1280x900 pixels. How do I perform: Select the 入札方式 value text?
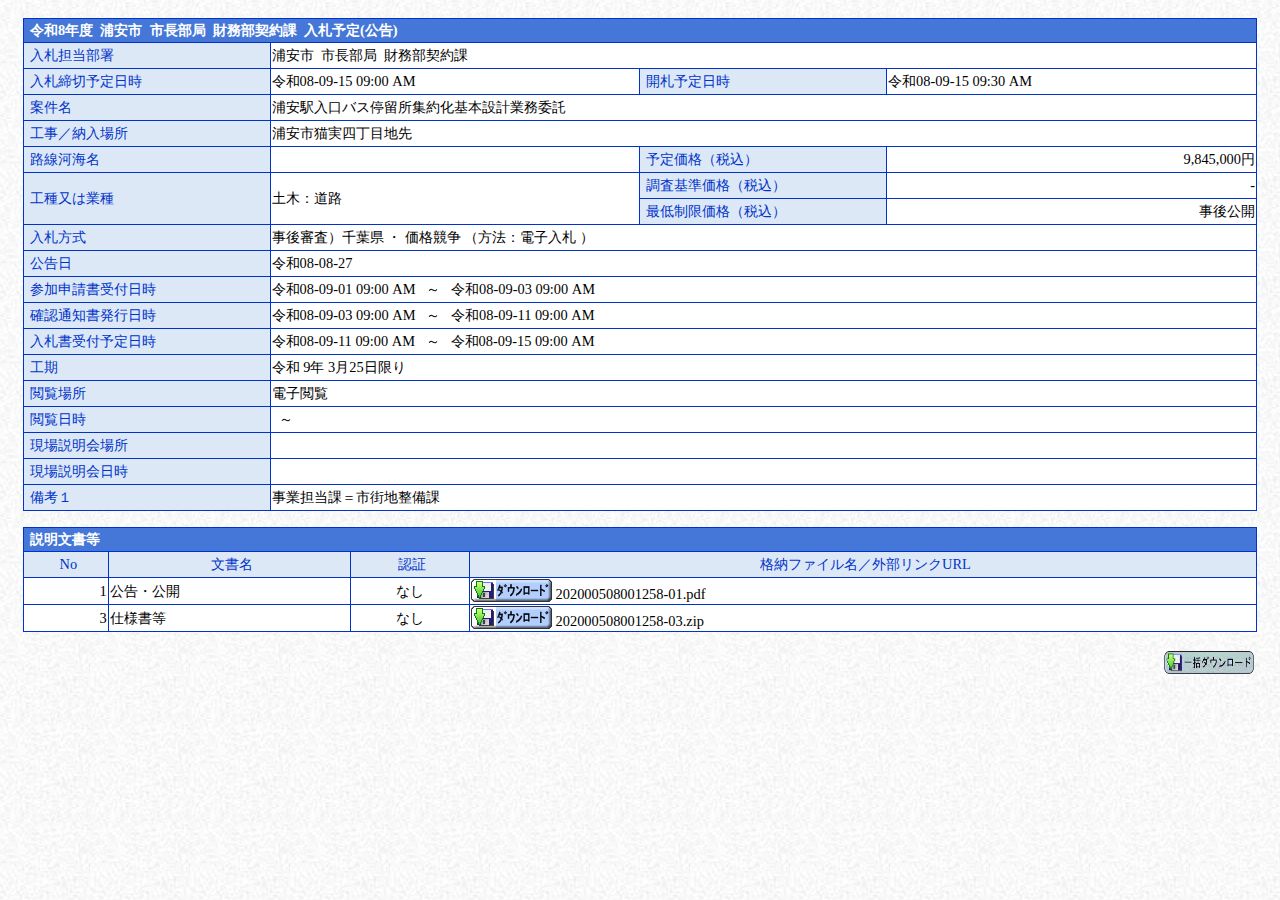tap(430, 237)
